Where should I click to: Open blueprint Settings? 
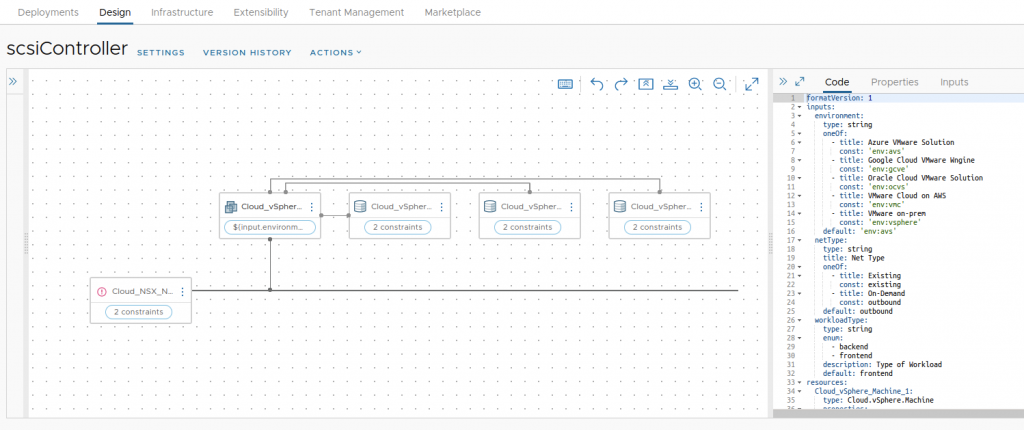(x=160, y=52)
